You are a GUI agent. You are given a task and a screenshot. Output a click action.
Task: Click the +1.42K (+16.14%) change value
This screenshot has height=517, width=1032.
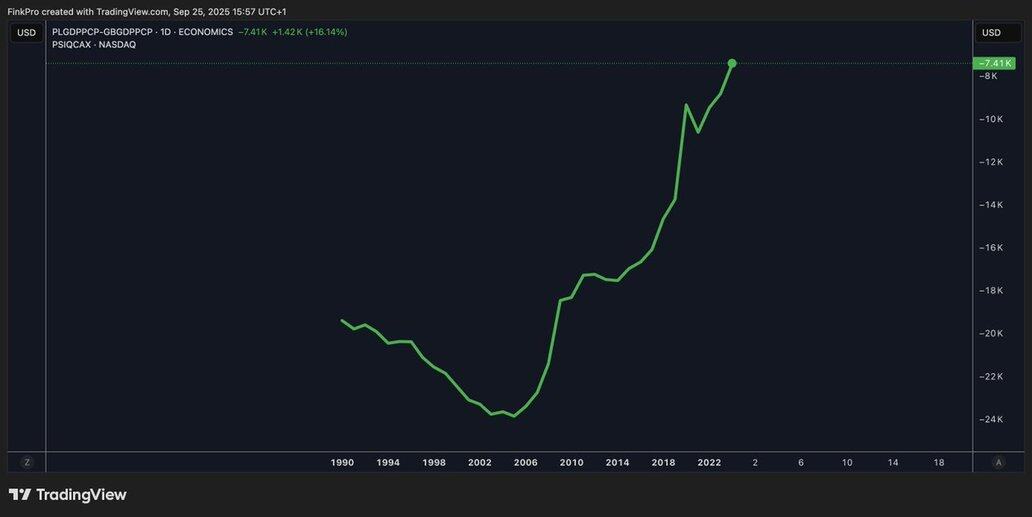point(309,32)
